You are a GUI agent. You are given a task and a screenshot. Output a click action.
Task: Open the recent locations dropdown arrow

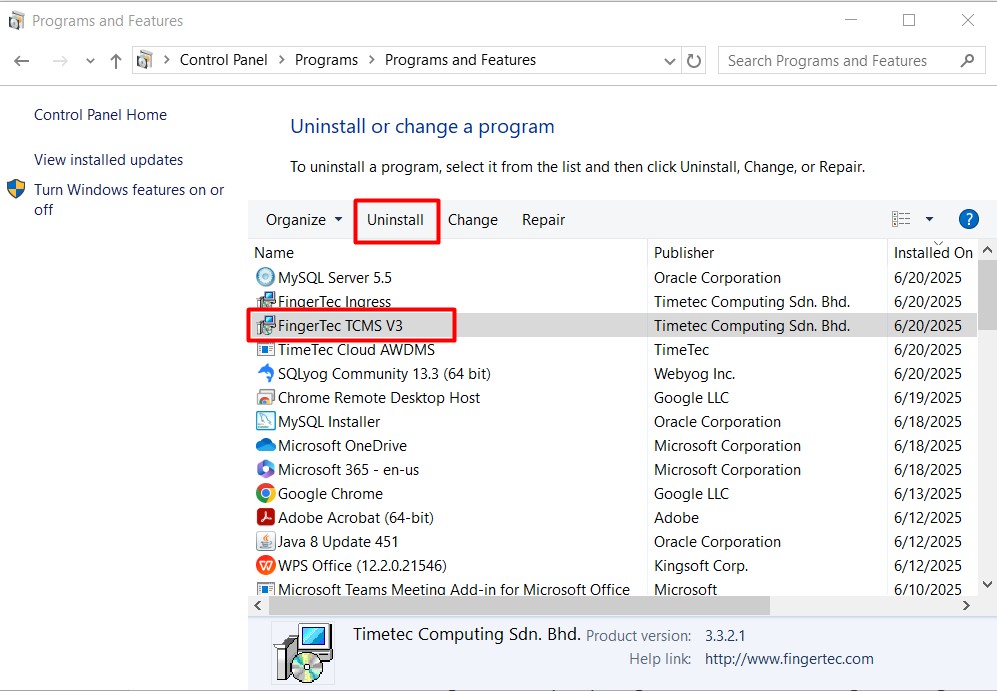pyautogui.click(x=90, y=61)
